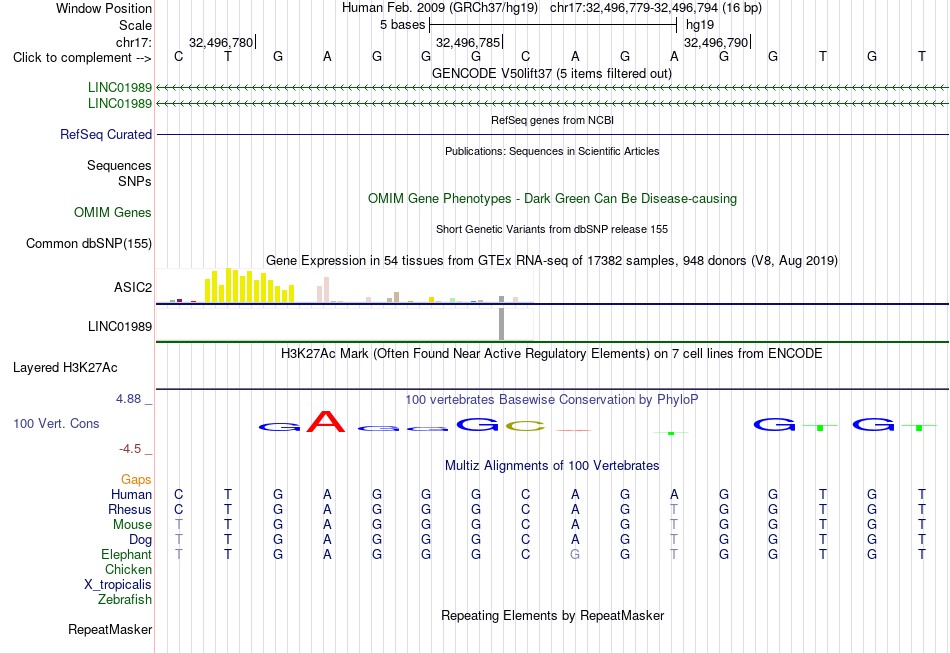This screenshot has height=653, width=950.
Task: Click the position text "chr17:32,496,779-32,496,794 (16 bp)"
Action: click(656, 8)
